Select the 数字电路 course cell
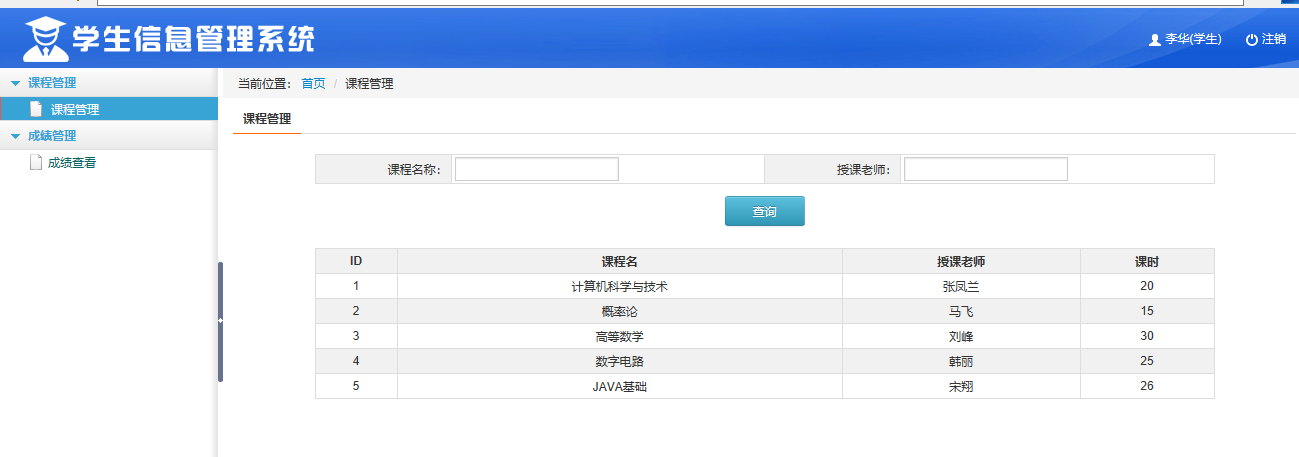Screen dimensions: 1299x457 (620, 361)
